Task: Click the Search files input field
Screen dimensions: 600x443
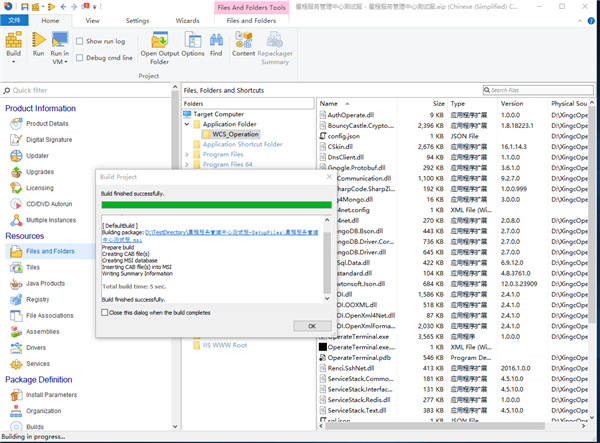Action: coord(540,90)
